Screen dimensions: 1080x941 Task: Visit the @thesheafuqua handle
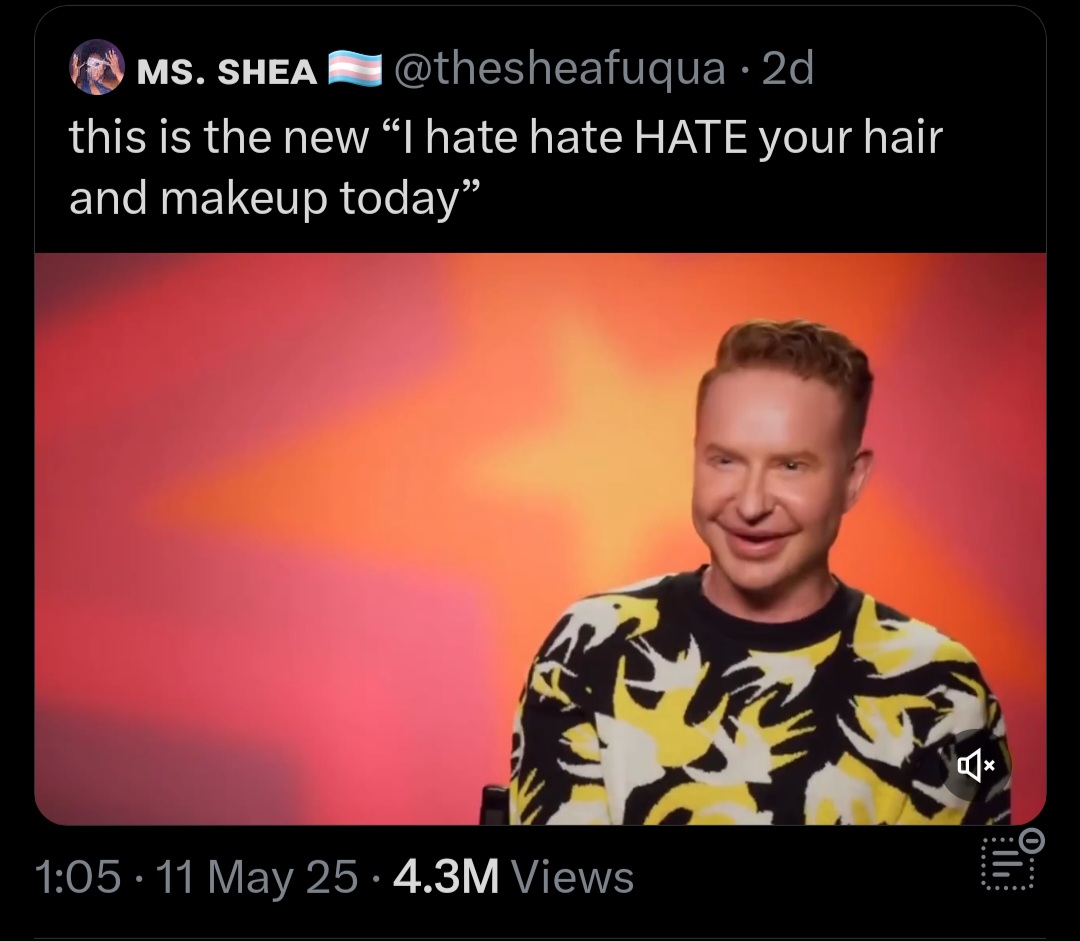click(x=559, y=68)
